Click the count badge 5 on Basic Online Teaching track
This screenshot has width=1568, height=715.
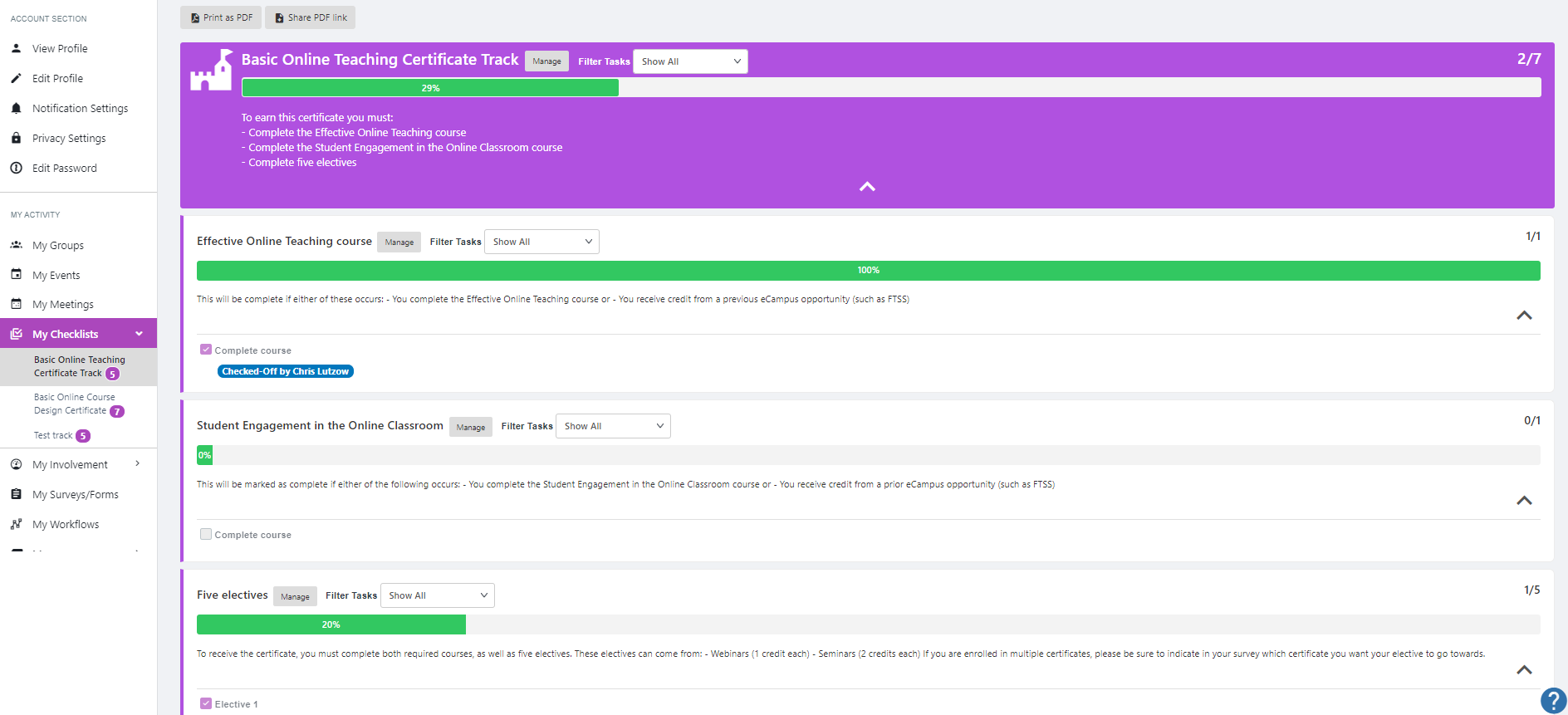112,374
